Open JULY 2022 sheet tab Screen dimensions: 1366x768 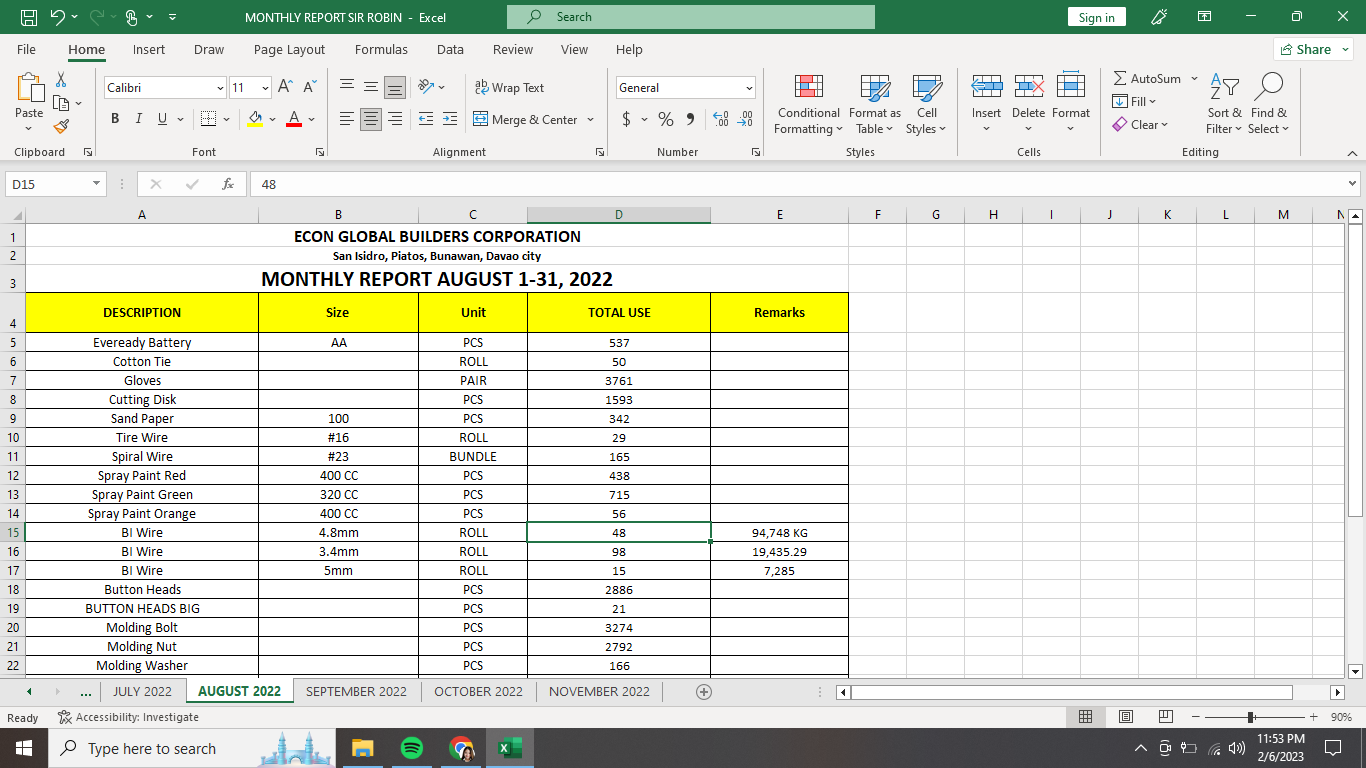142,691
